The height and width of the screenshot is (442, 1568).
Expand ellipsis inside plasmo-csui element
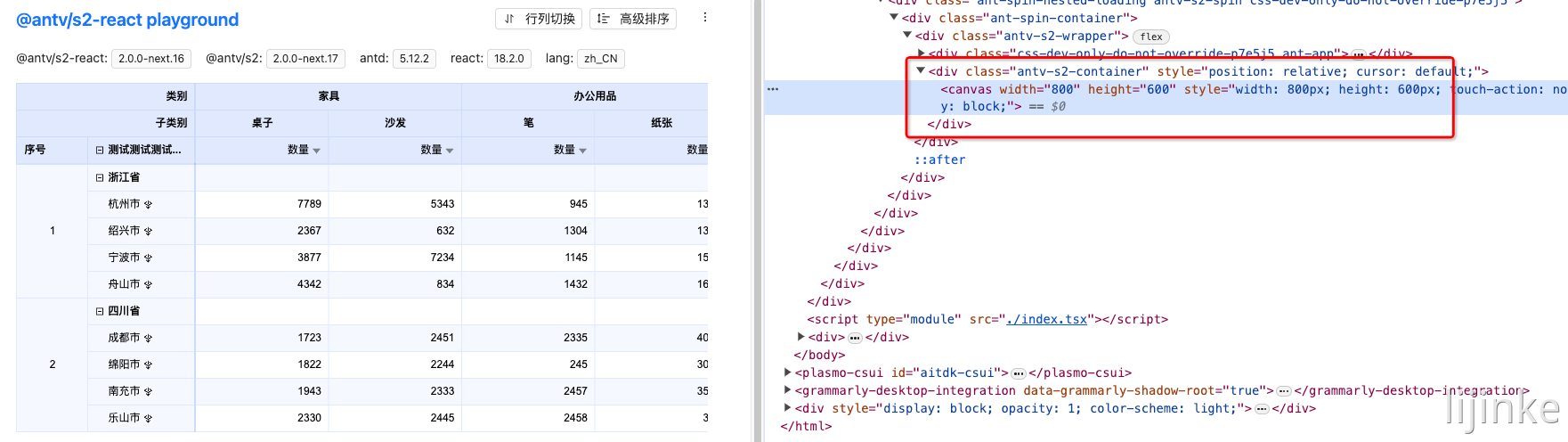point(1019,373)
